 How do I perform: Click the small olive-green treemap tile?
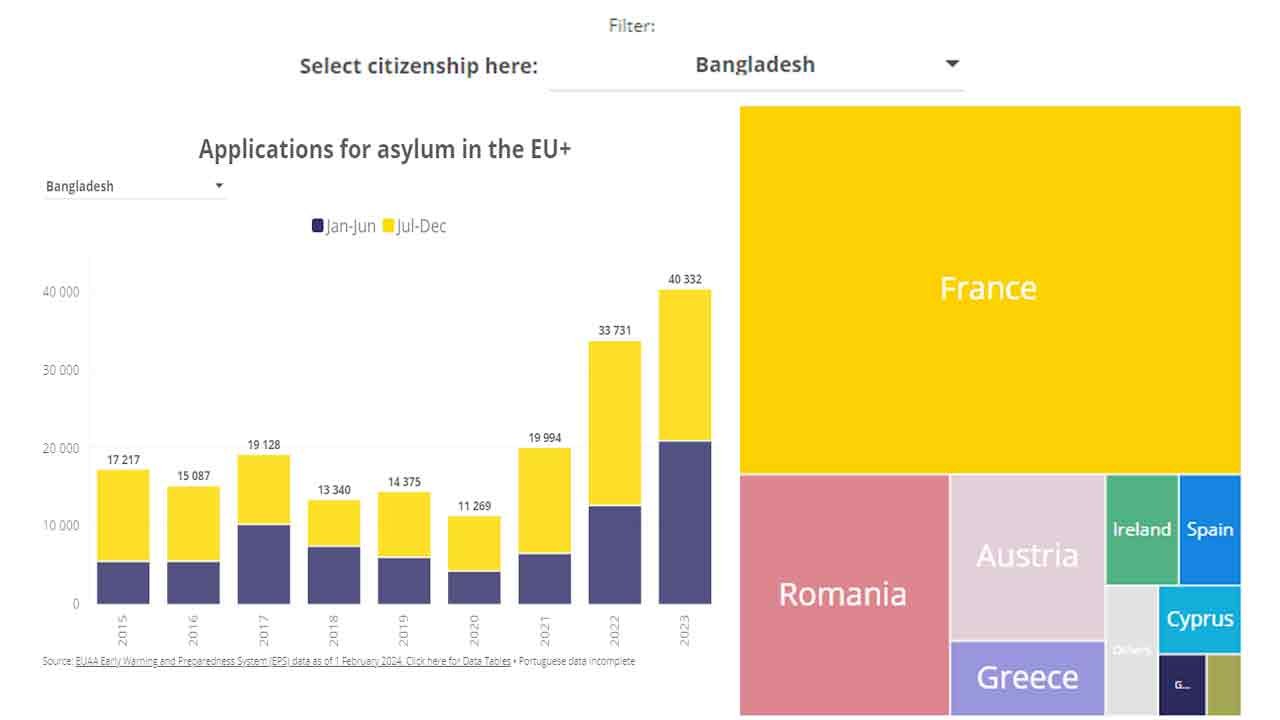(1224, 685)
